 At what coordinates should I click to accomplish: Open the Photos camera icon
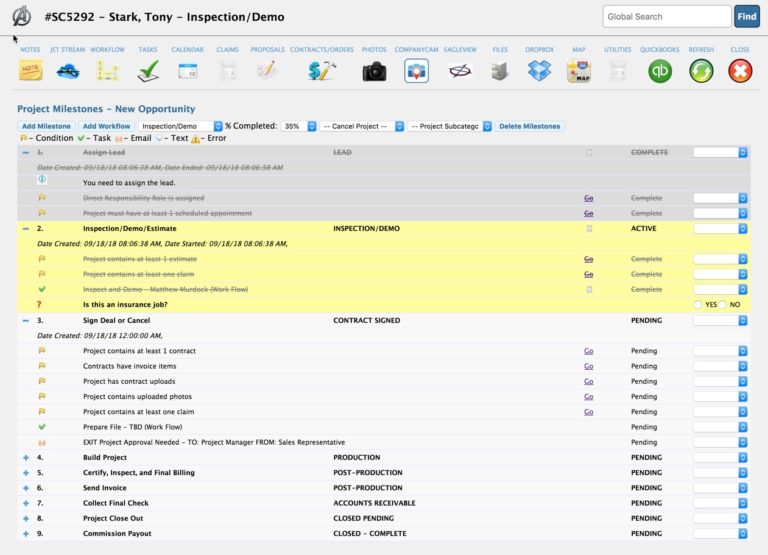coord(374,72)
